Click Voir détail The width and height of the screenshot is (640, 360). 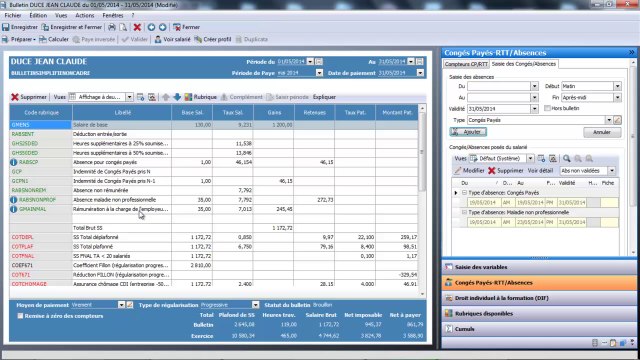(540, 171)
